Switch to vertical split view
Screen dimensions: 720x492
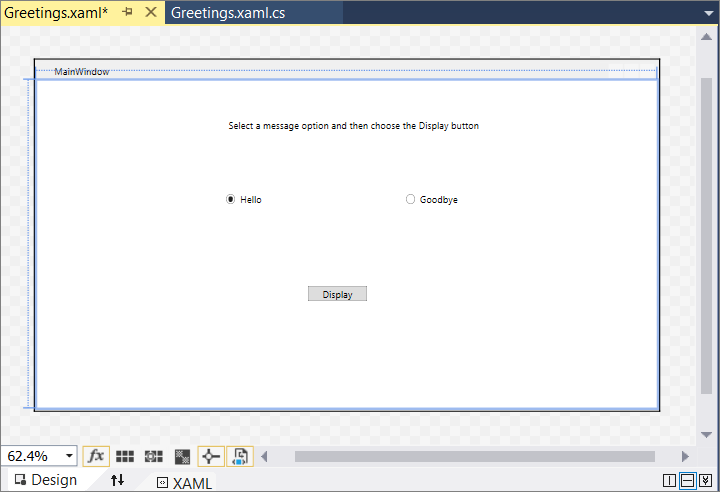coord(669,481)
